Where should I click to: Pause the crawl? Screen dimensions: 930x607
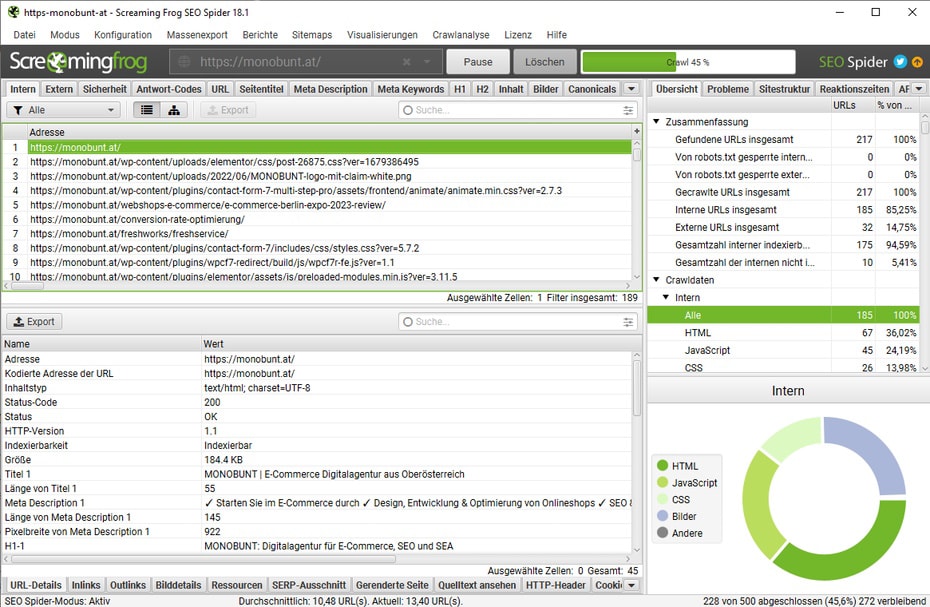click(x=478, y=62)
